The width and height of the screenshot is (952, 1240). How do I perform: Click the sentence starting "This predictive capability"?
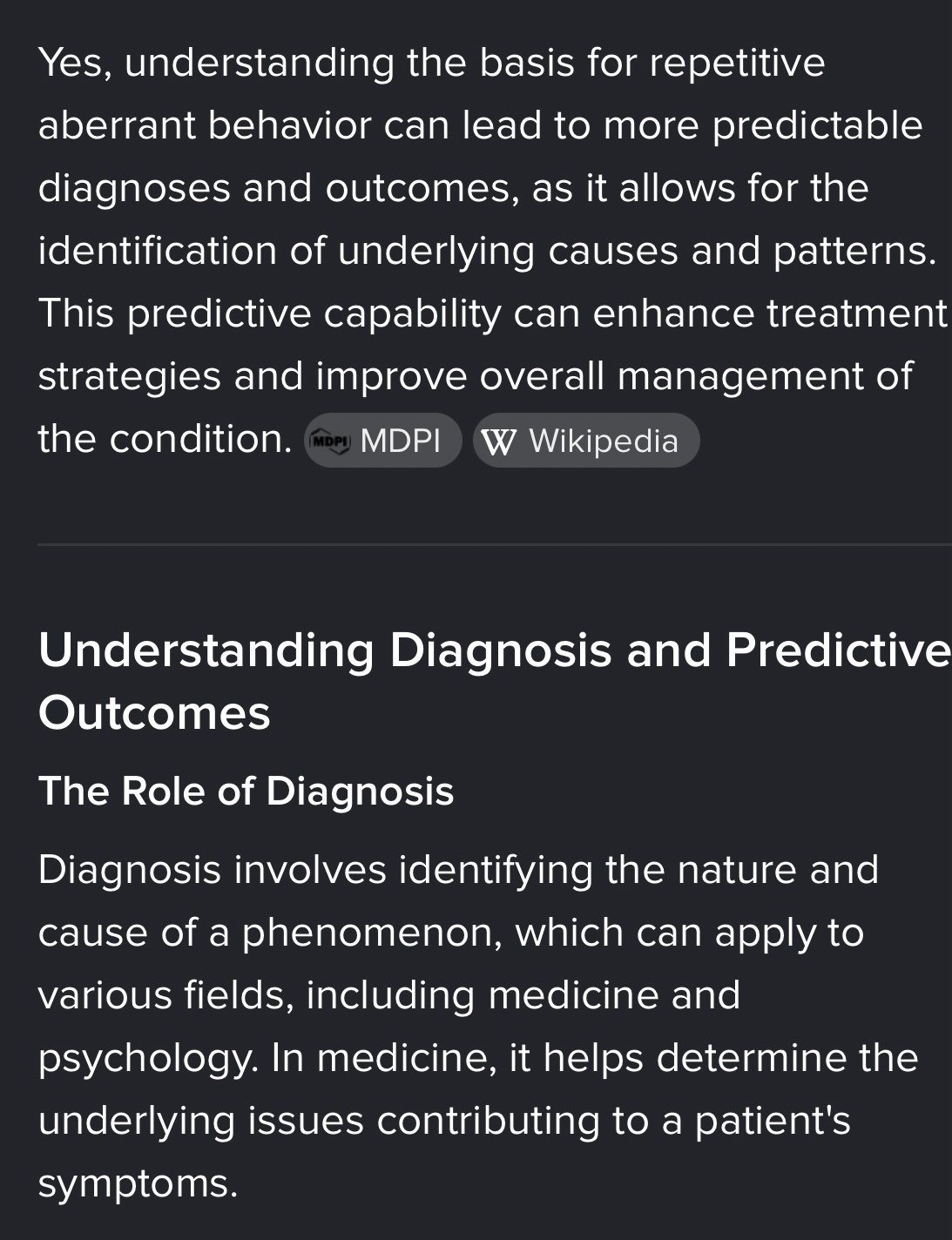point(492,313)
